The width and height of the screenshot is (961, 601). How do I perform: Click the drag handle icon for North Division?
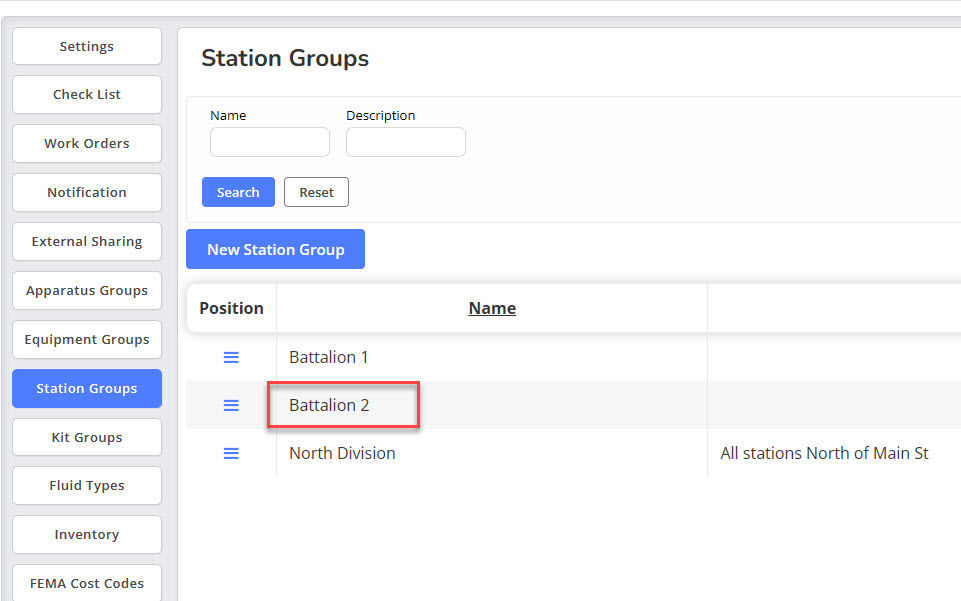pyautogui.click(x=231, y=453)
